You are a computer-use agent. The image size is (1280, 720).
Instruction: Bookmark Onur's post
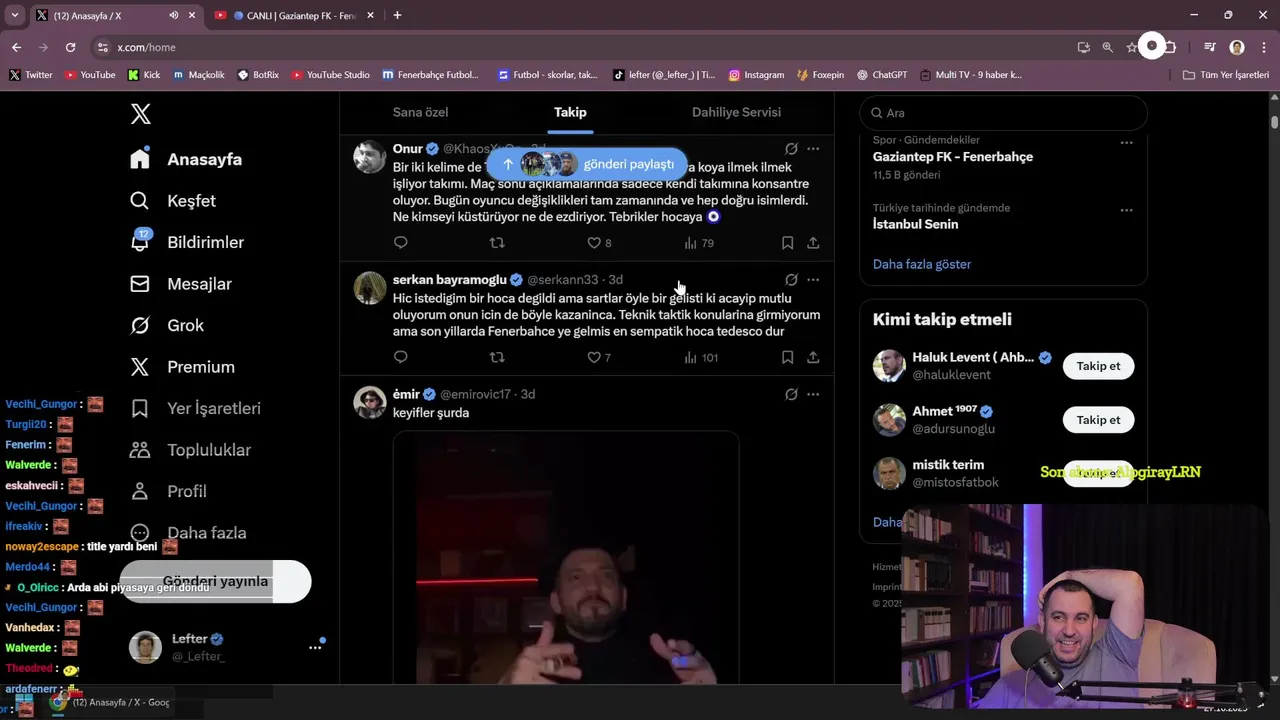click(x=787, y=243)
